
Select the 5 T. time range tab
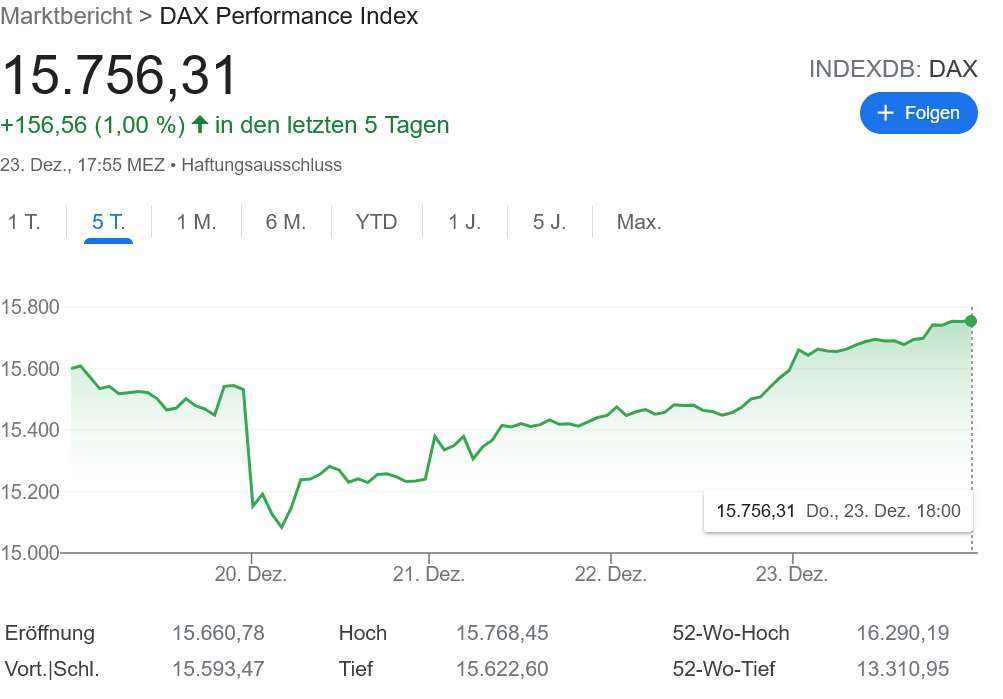(108, 222)
